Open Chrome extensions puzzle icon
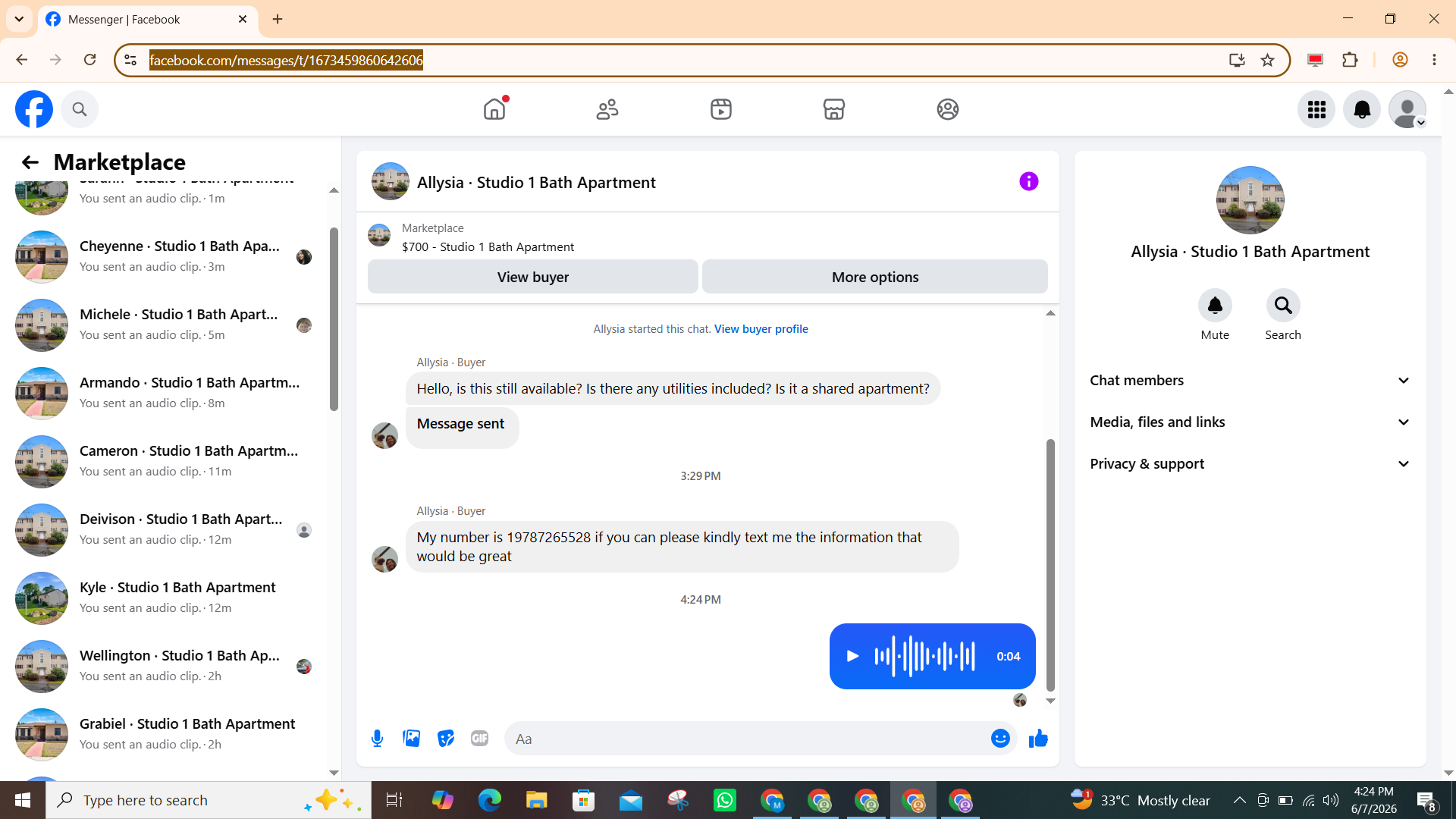This screenshot has height=819, width=1456. click(x=1350, y=60)
